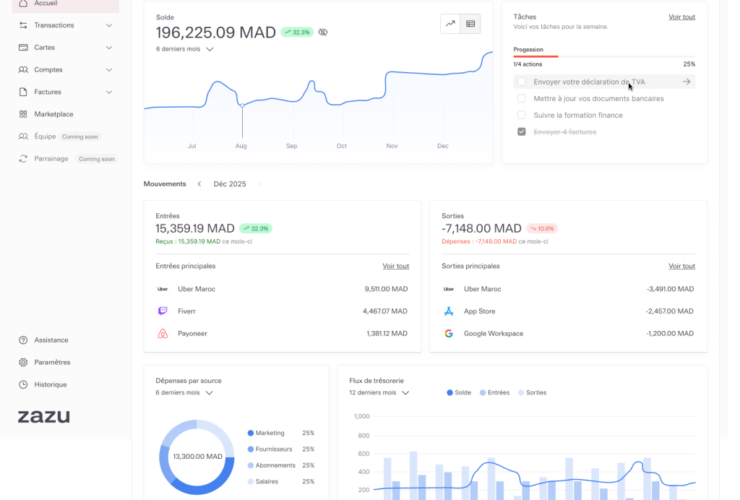Expand the Transactions menu chevron
This screenshot has width=740, height=500.
click(x=109, y=25)
